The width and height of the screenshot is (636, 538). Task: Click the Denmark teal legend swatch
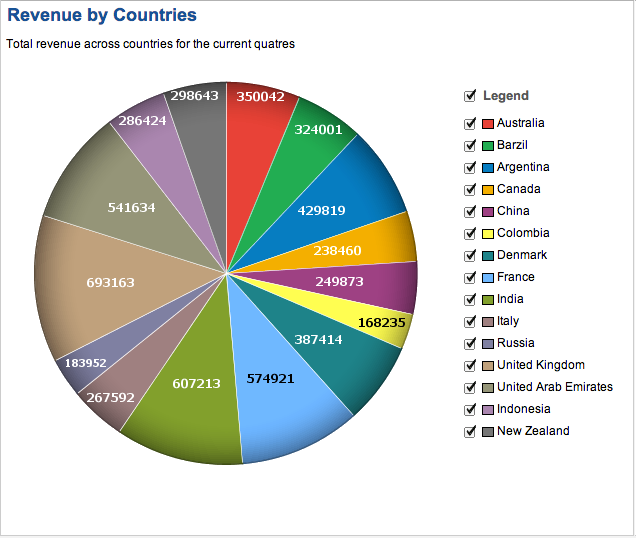coord(488,256)
